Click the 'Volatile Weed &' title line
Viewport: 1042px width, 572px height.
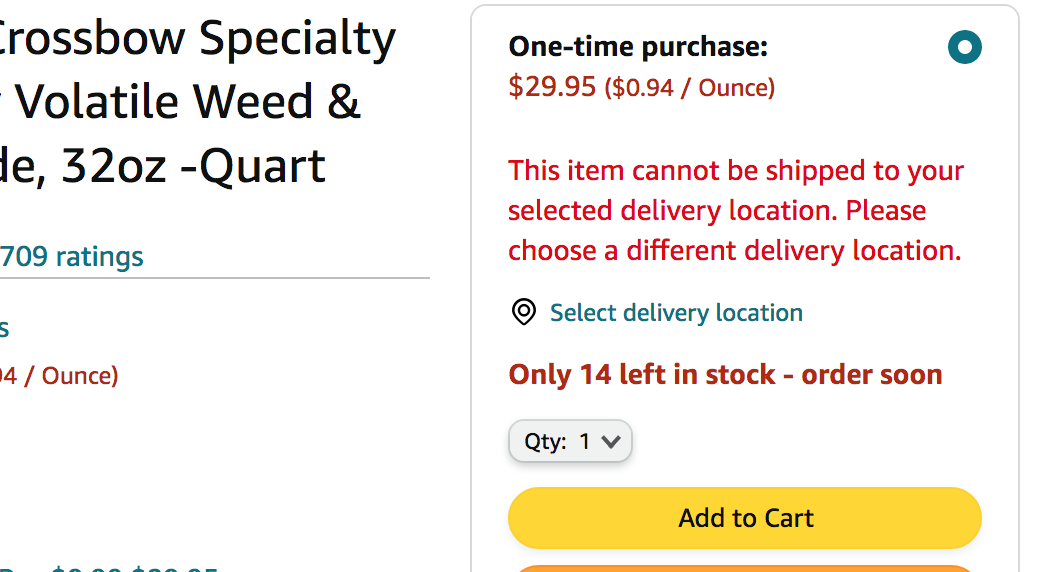pyautogui.click(x=179, y=102)
